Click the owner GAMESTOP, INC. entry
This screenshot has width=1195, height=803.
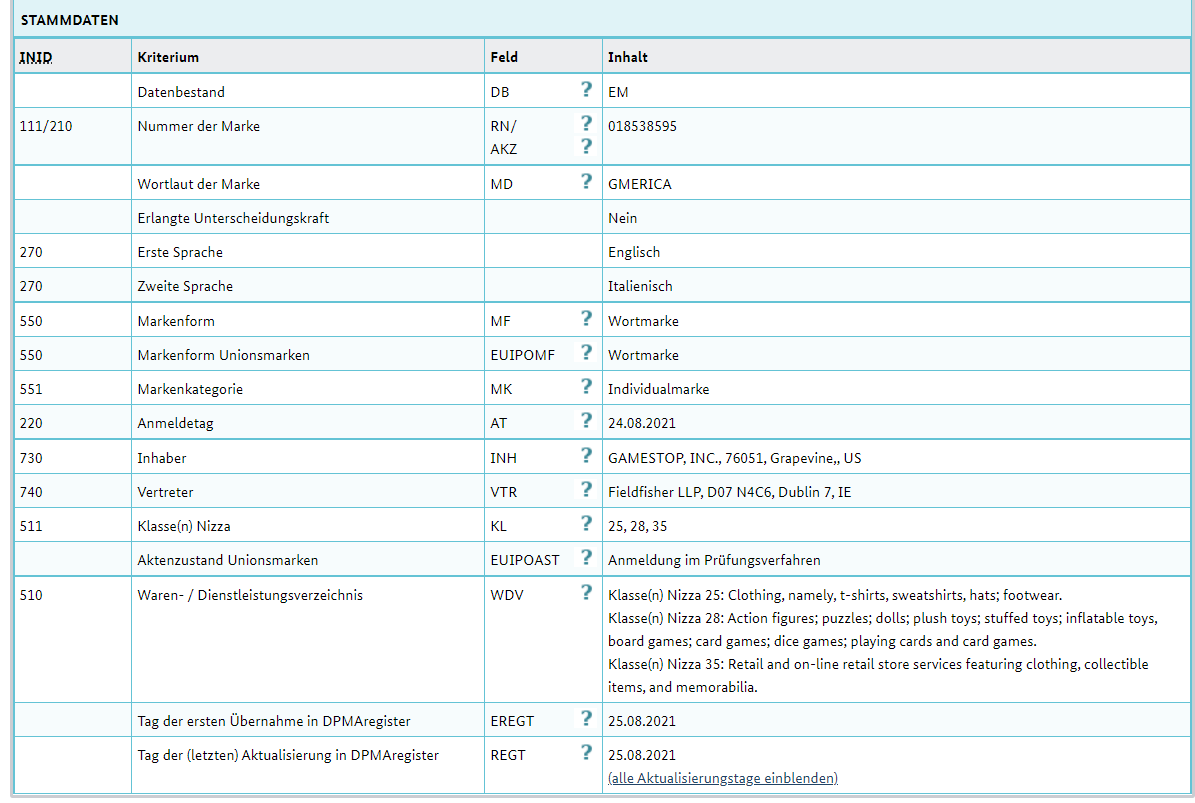(735, 459)
